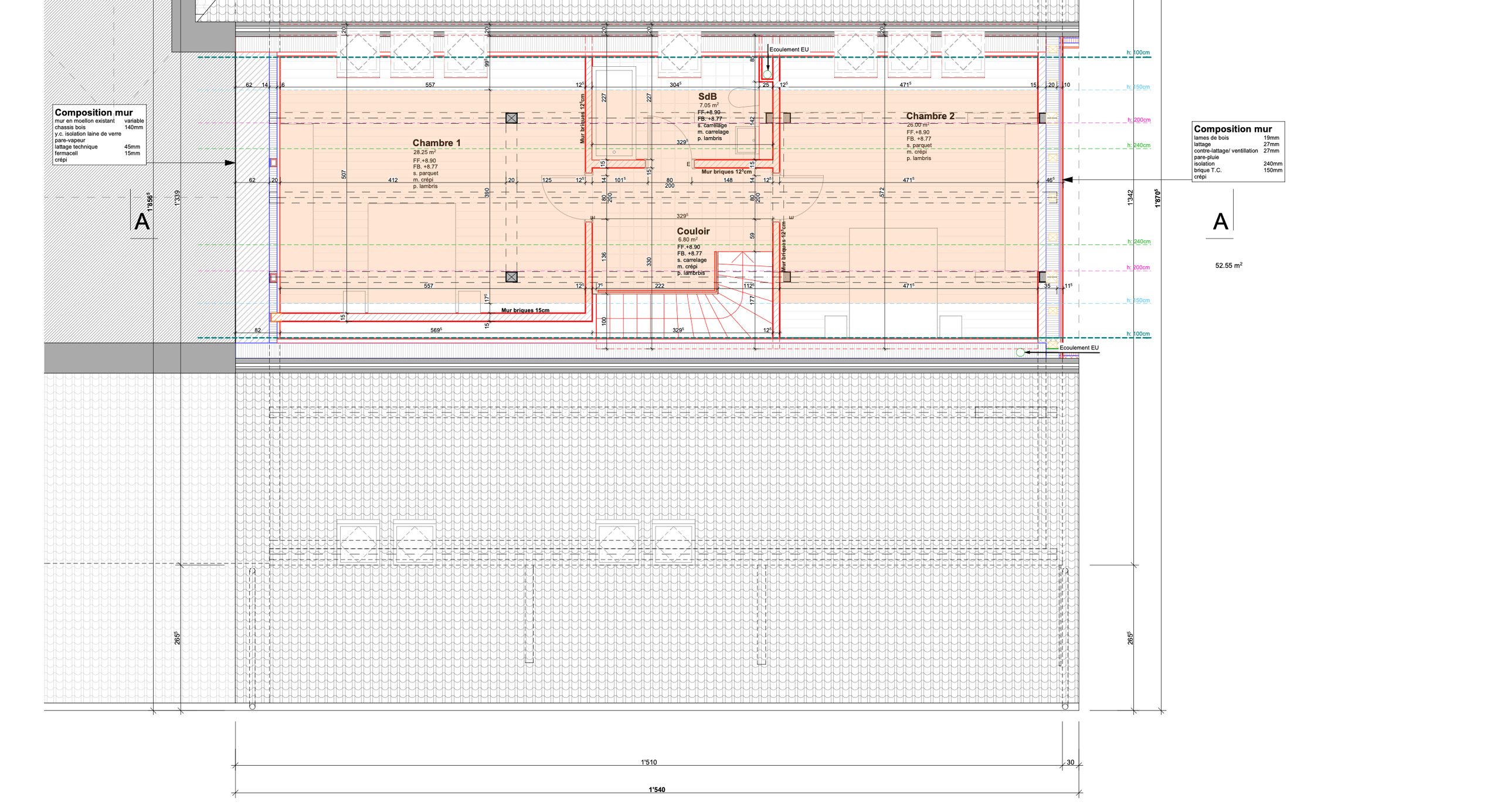Click the Chambre 1 room label

(x=436, y=143)
